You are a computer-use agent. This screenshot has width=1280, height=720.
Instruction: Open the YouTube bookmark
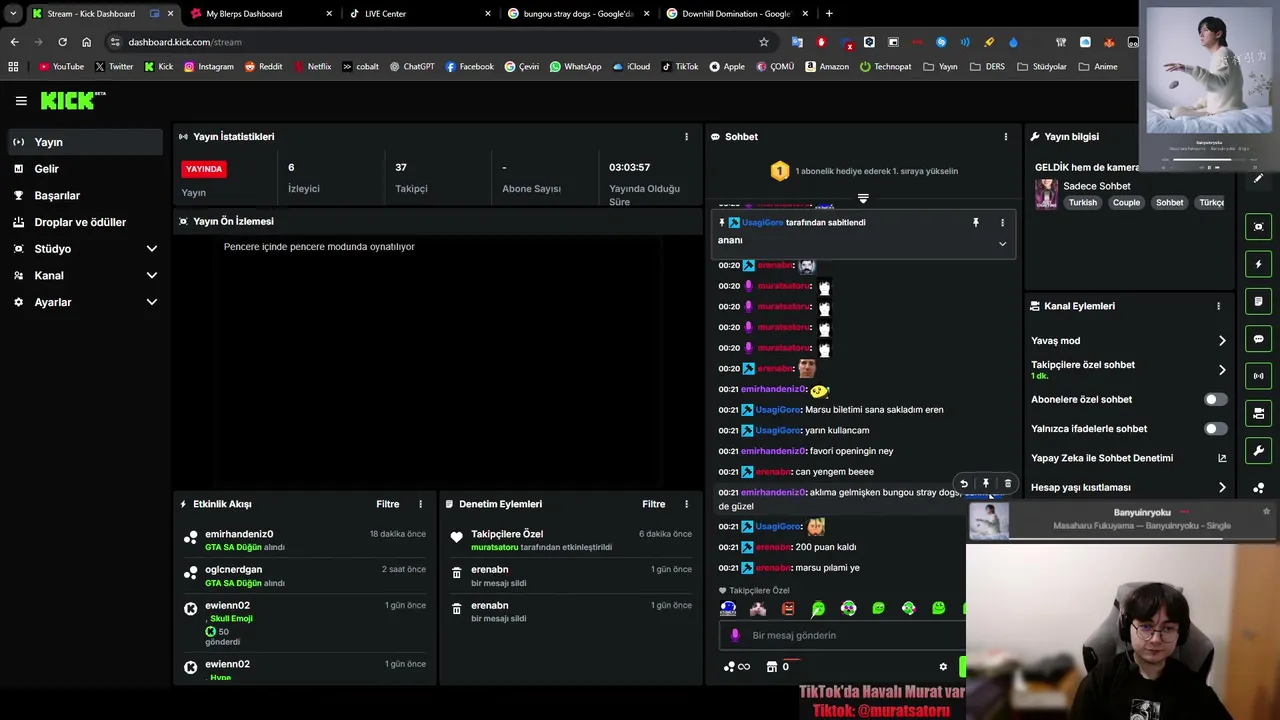pyautogui.click(x=61, y=67)
